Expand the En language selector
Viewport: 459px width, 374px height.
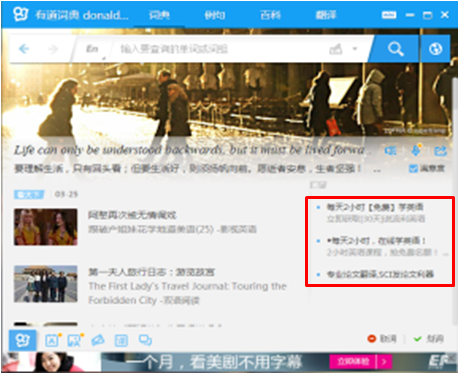pos(93,49)
